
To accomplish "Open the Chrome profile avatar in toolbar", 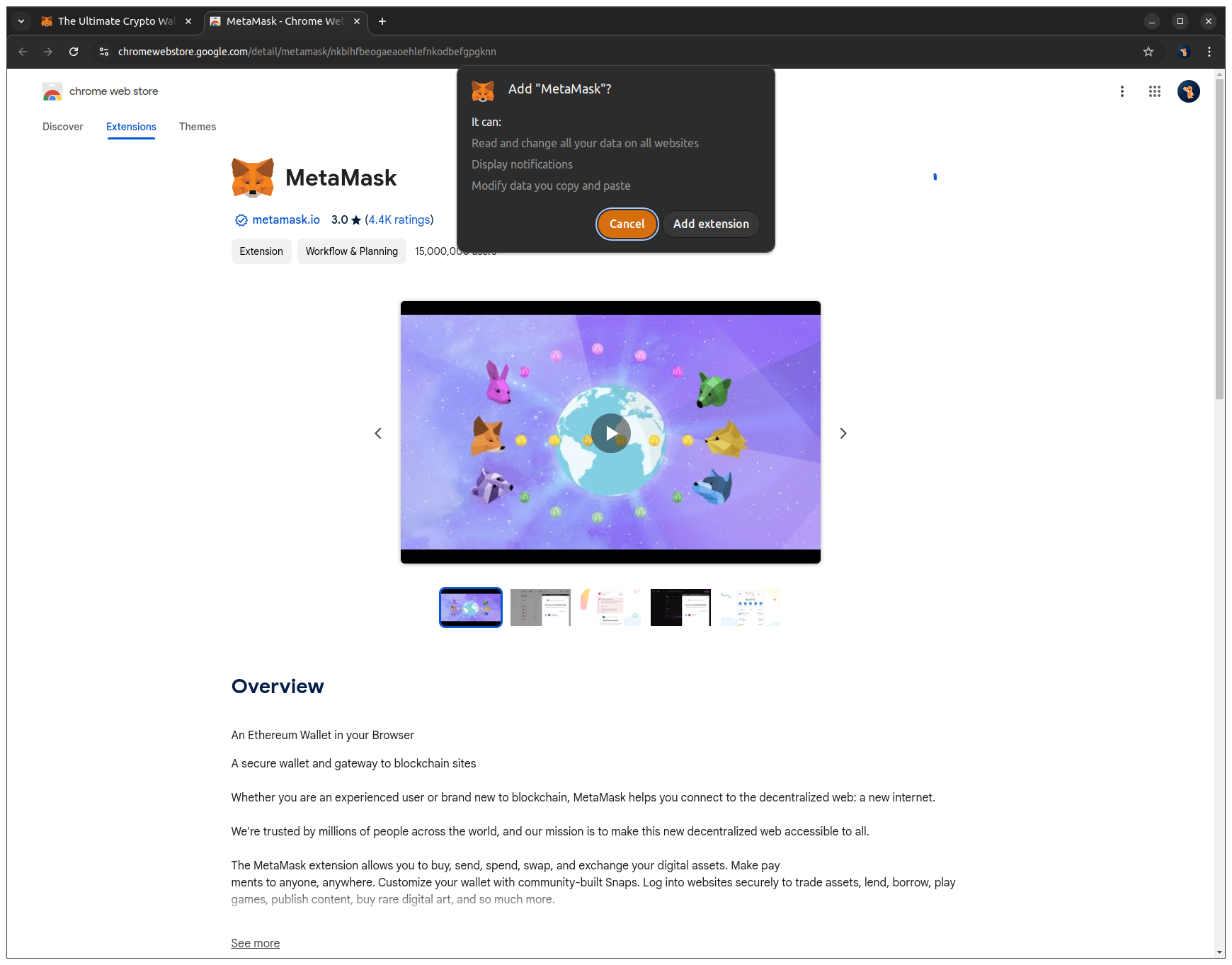I will pyautogui.click(x=1183, y=52).
